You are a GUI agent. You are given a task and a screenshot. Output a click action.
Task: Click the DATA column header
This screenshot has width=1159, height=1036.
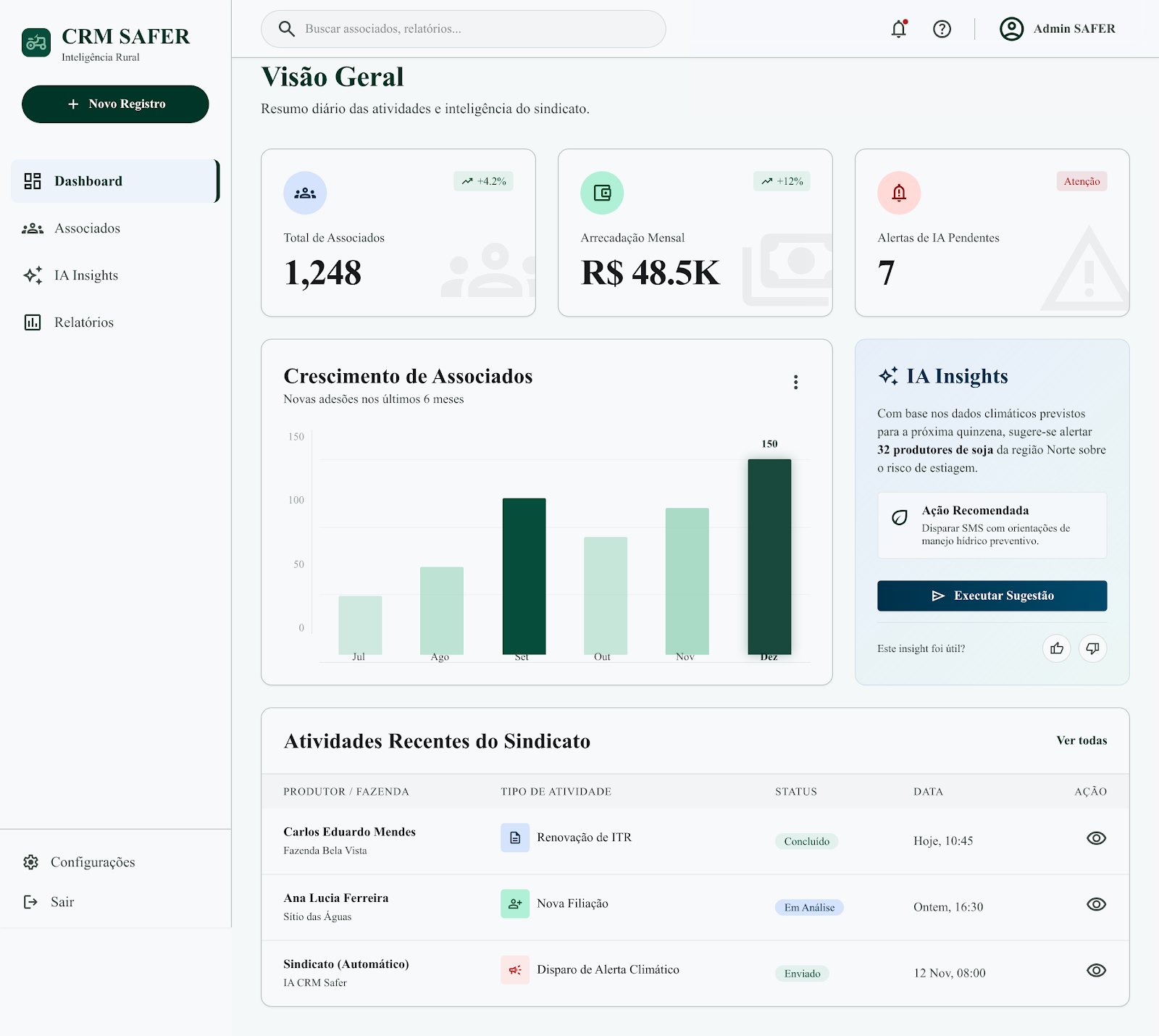point(928,791)
